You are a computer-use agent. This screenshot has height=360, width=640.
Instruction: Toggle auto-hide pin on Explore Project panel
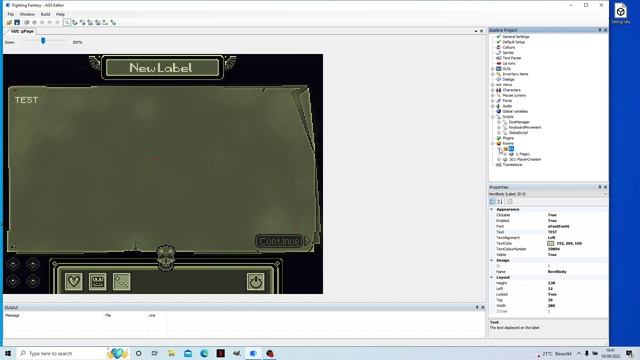(x=600, y=30)
